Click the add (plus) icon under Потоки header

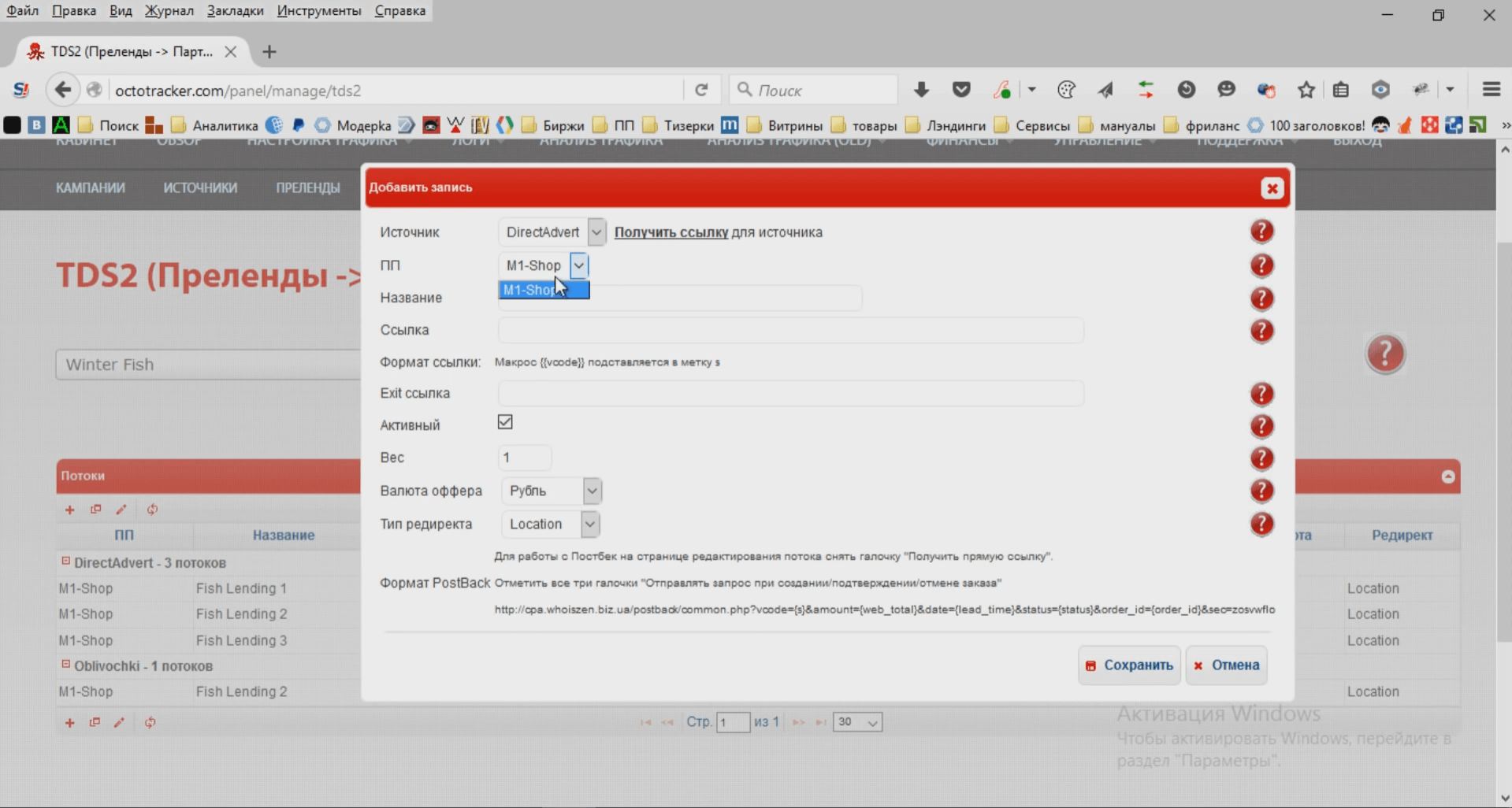tap(70, 510)
